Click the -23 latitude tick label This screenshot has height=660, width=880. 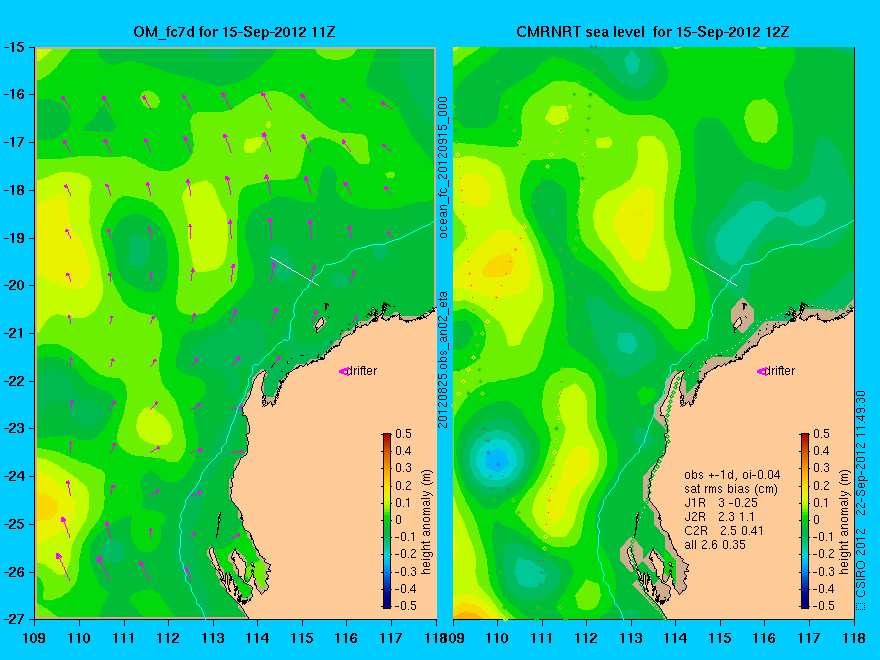[x=15, y=428]
